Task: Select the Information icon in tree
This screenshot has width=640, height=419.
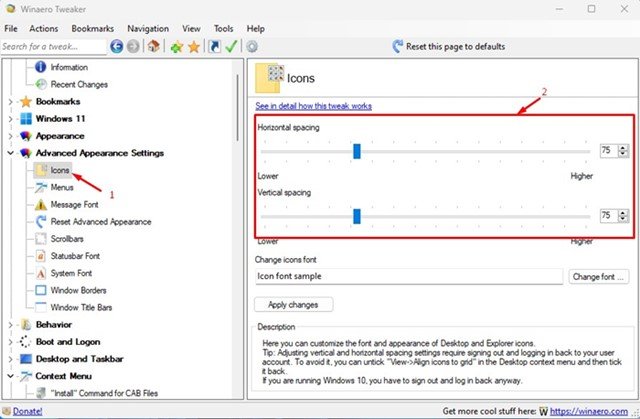Action: pos(40,67)
